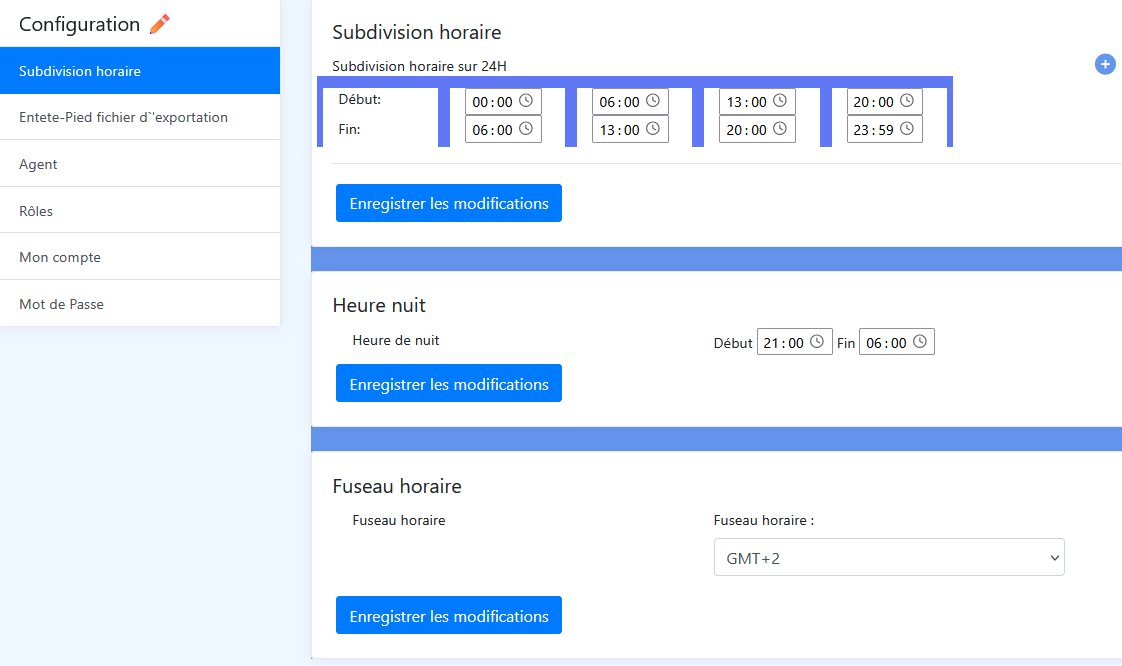This screenshot has height=666, width=1122.
Task: Open clock picker for Heure nuit Fin 06:00
Action: tap(919, 342)
